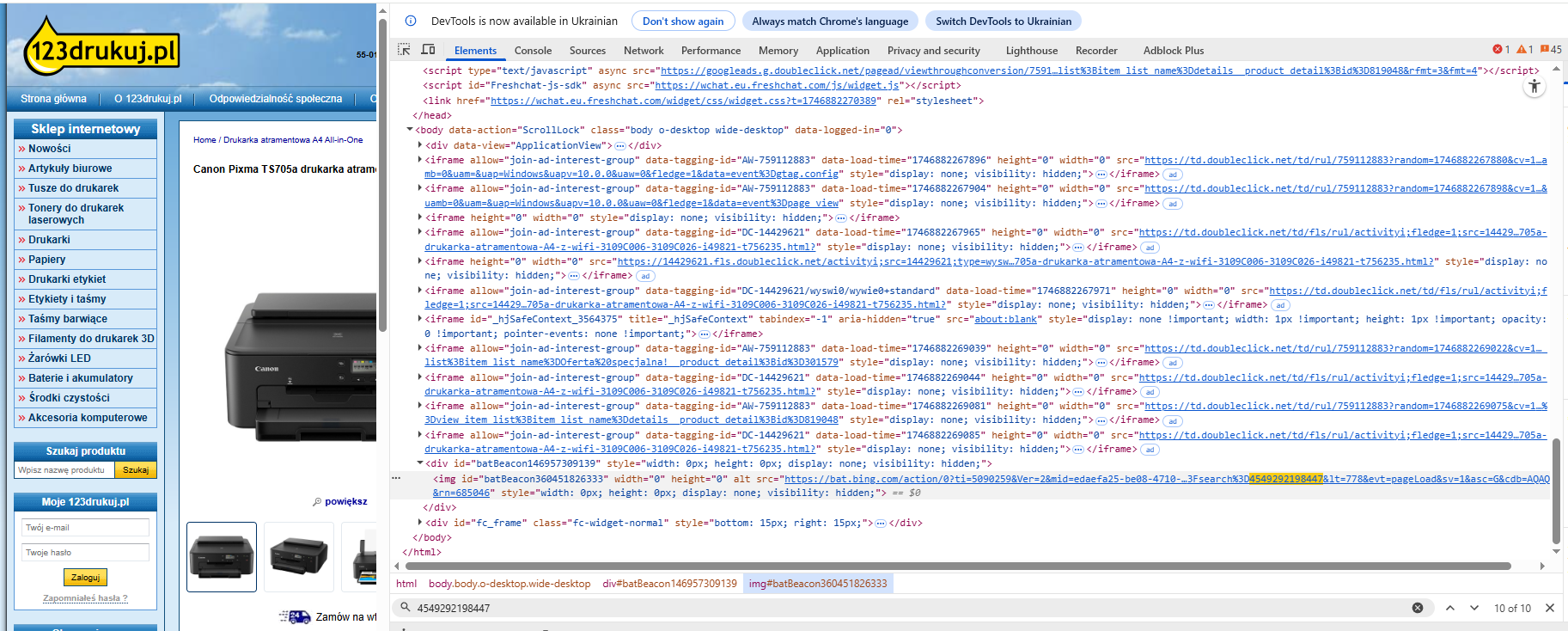Image resolution: width=1568 pixels, height=631 pixels.
Task: Collapse the batBeacon146957309139 div node
Action: pos(420,463)
